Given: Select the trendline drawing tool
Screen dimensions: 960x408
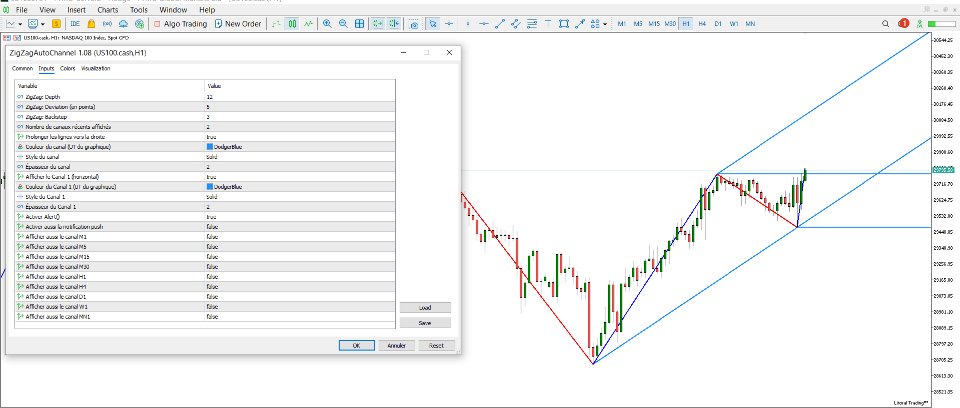Looking at the screenshot, I should (x=500, y=24).
